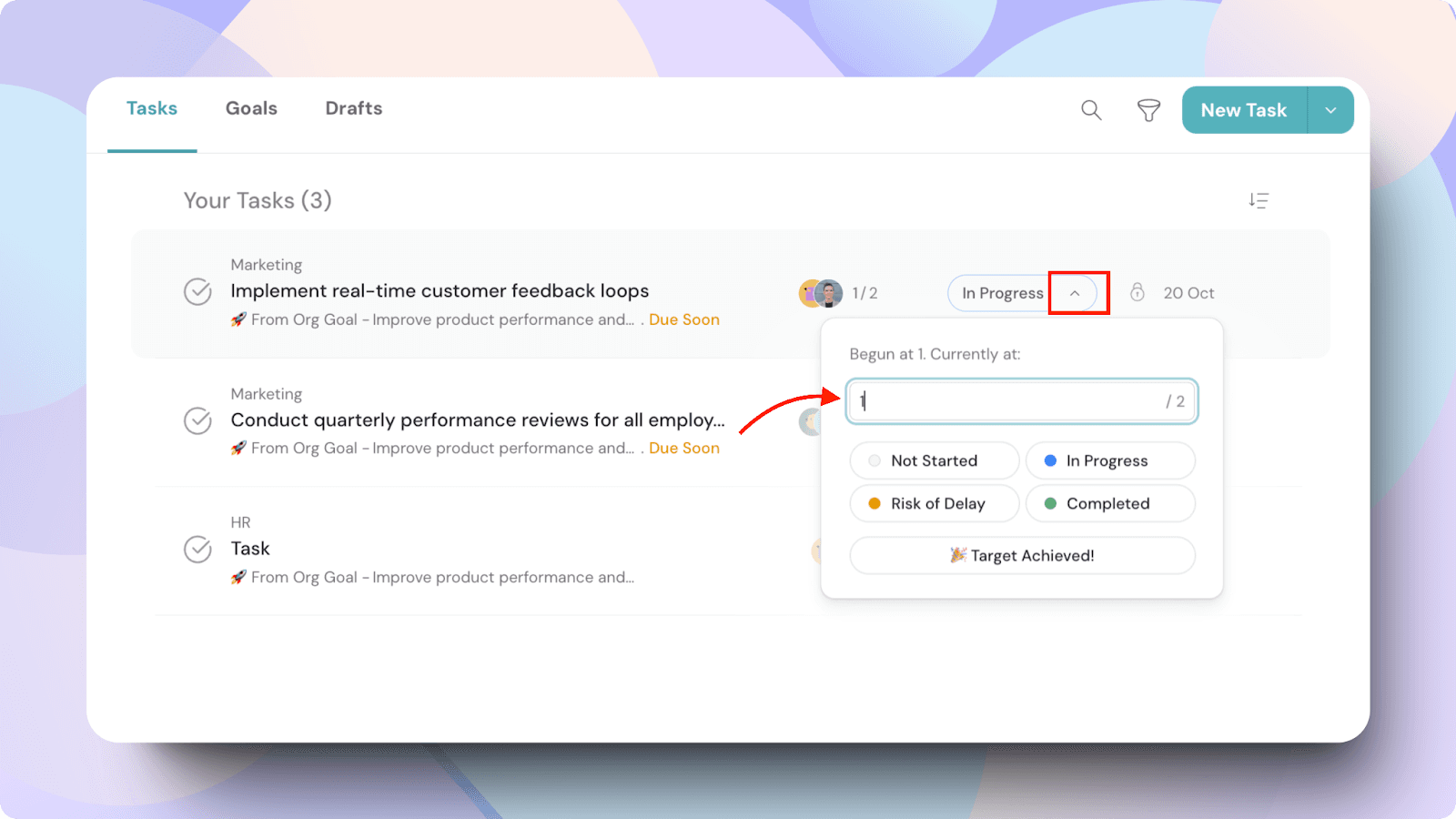Switch to the Goals tab

point(251,108)
